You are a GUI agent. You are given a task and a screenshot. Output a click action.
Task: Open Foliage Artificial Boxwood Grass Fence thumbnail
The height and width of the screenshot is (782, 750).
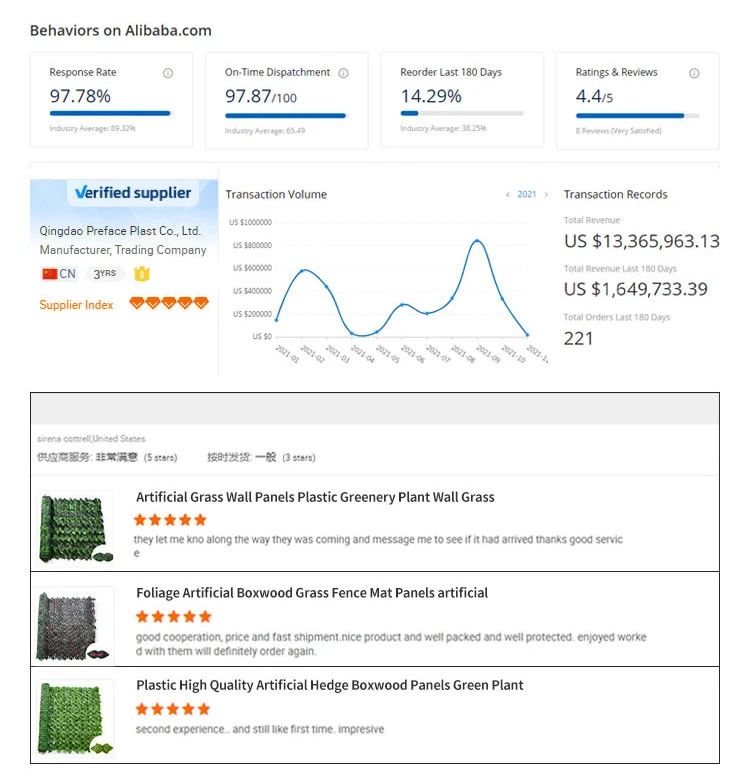click(75, 625)
